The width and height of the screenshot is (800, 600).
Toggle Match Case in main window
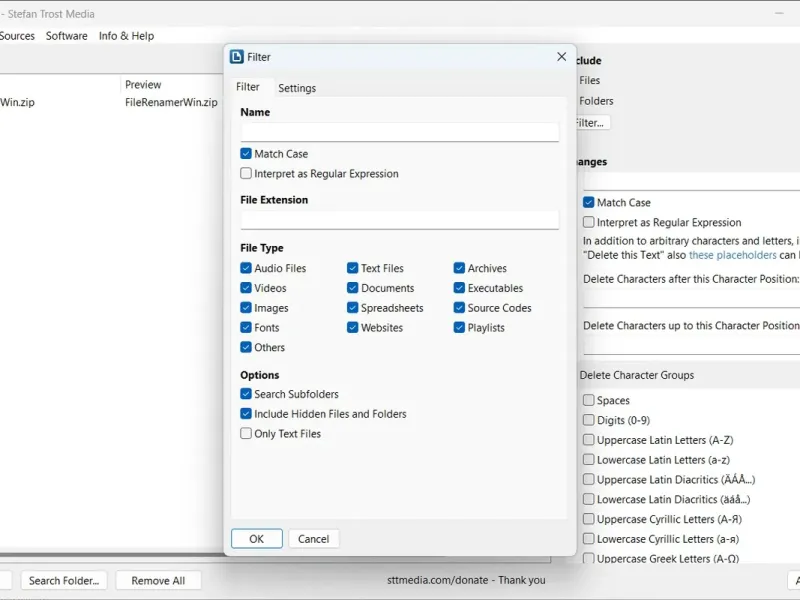(x=589, y=203)
